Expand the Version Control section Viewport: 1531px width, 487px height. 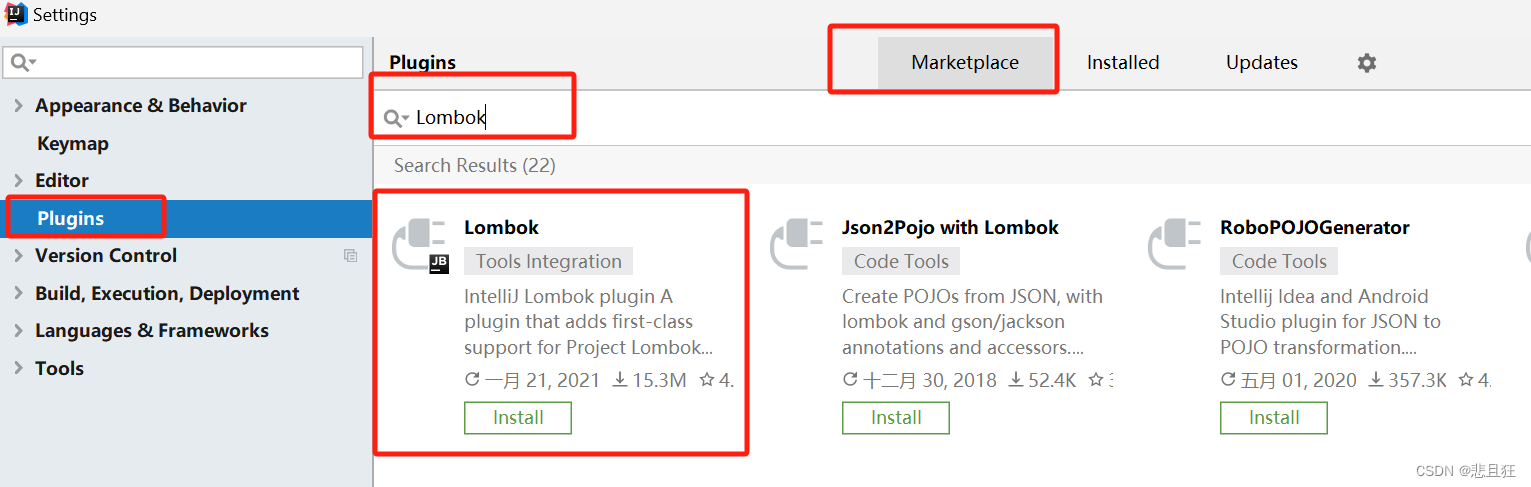click(19, 256)
